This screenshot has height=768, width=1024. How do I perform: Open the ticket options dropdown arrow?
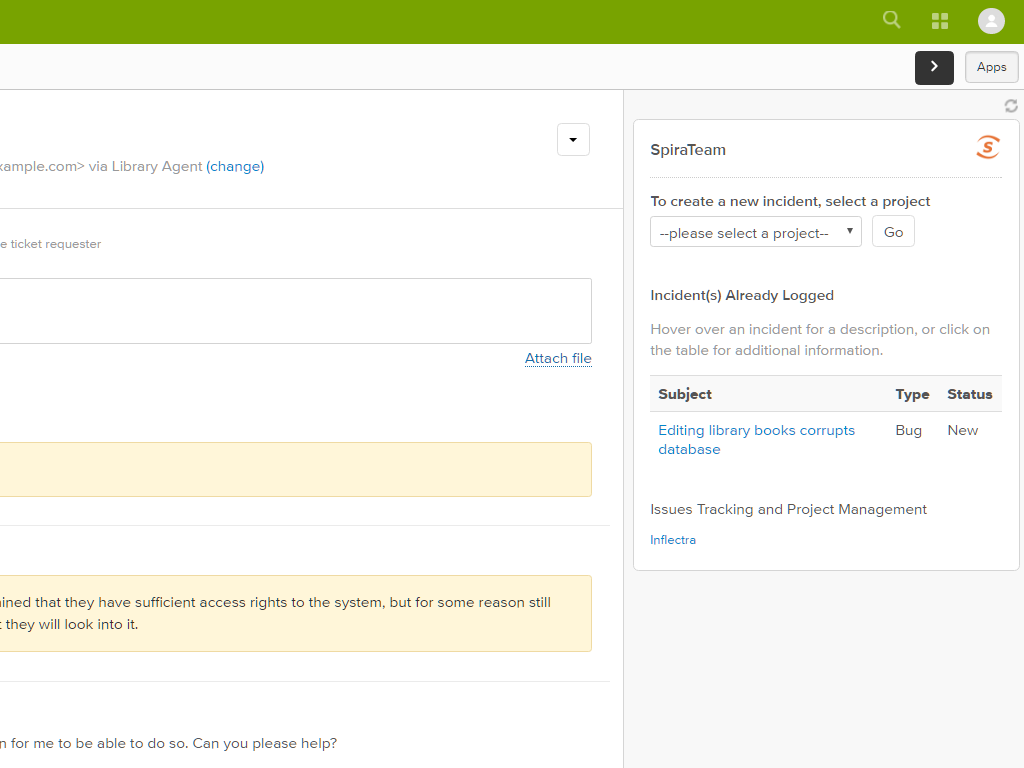[x=573, y=140]
